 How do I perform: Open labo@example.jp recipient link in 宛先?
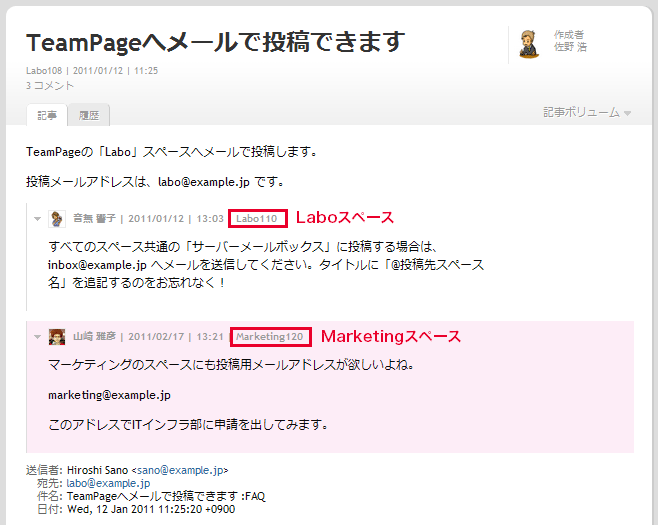pyautogui.click(x=108, y=483)
